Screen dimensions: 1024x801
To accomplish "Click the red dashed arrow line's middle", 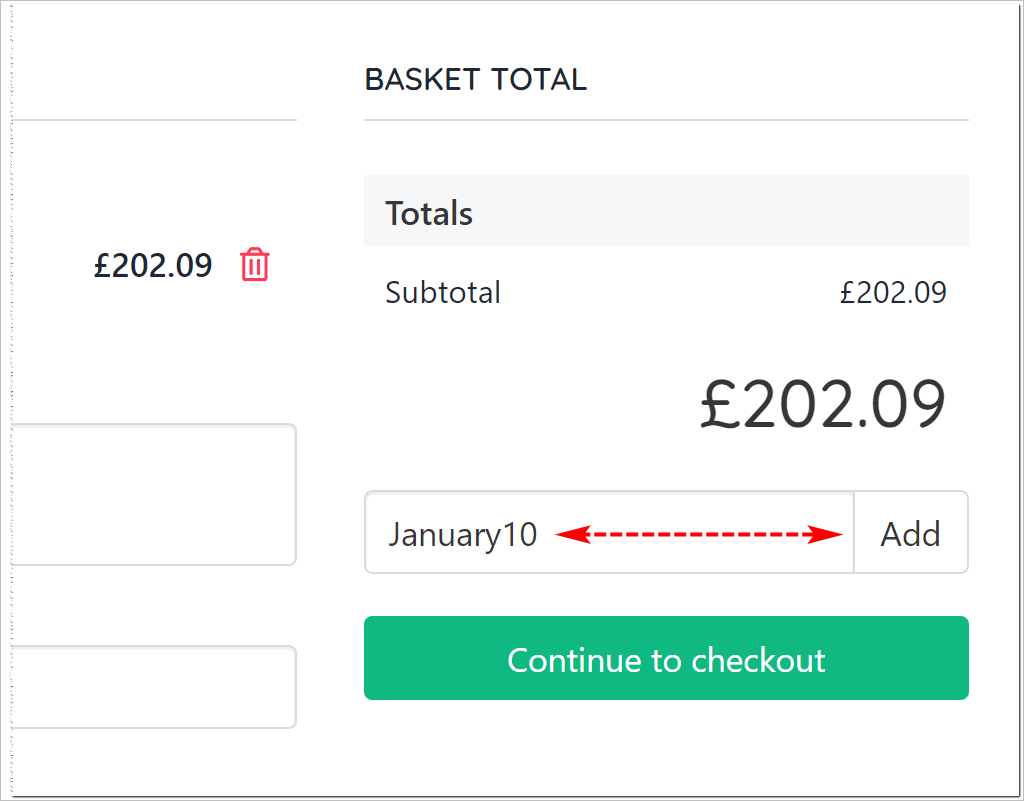I will click(x=699, y=535).
